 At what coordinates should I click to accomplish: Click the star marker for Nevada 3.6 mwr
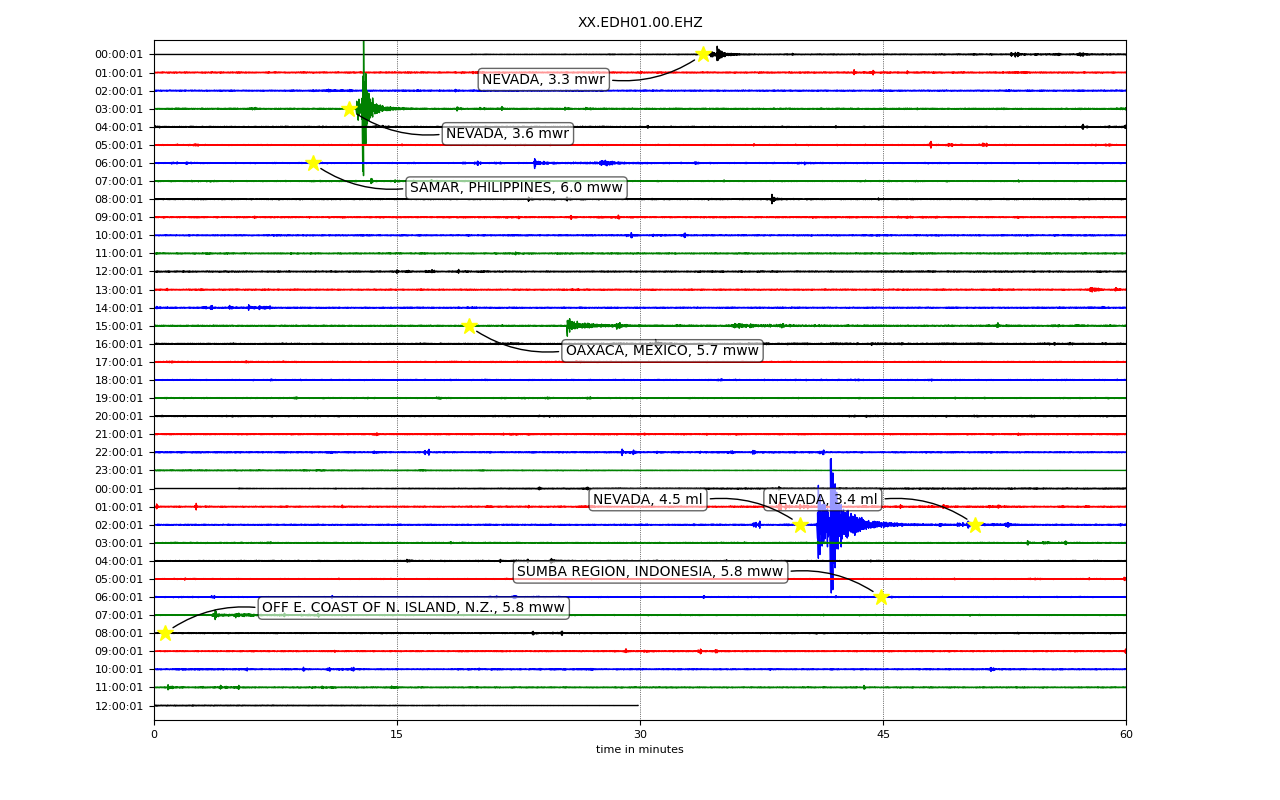pos(350,109)
